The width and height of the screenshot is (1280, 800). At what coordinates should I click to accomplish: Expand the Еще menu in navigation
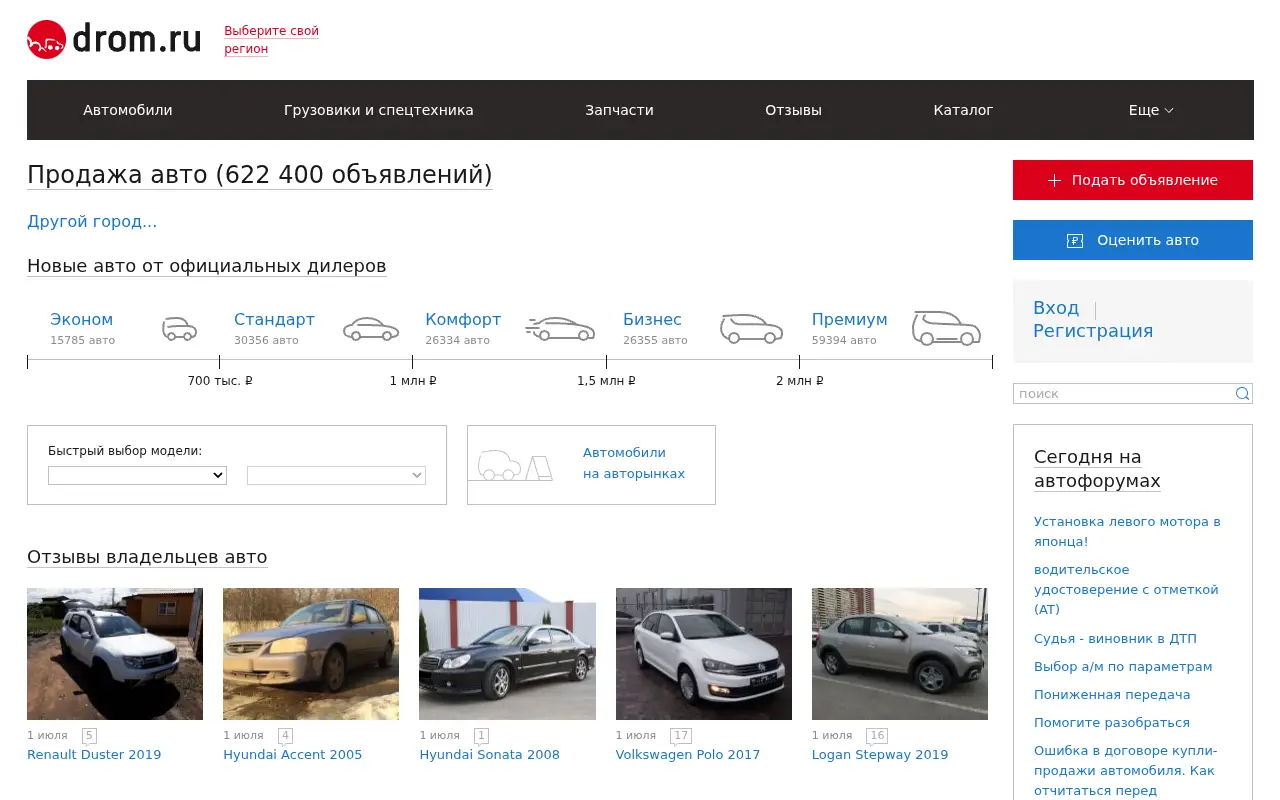pos(1151,110)
